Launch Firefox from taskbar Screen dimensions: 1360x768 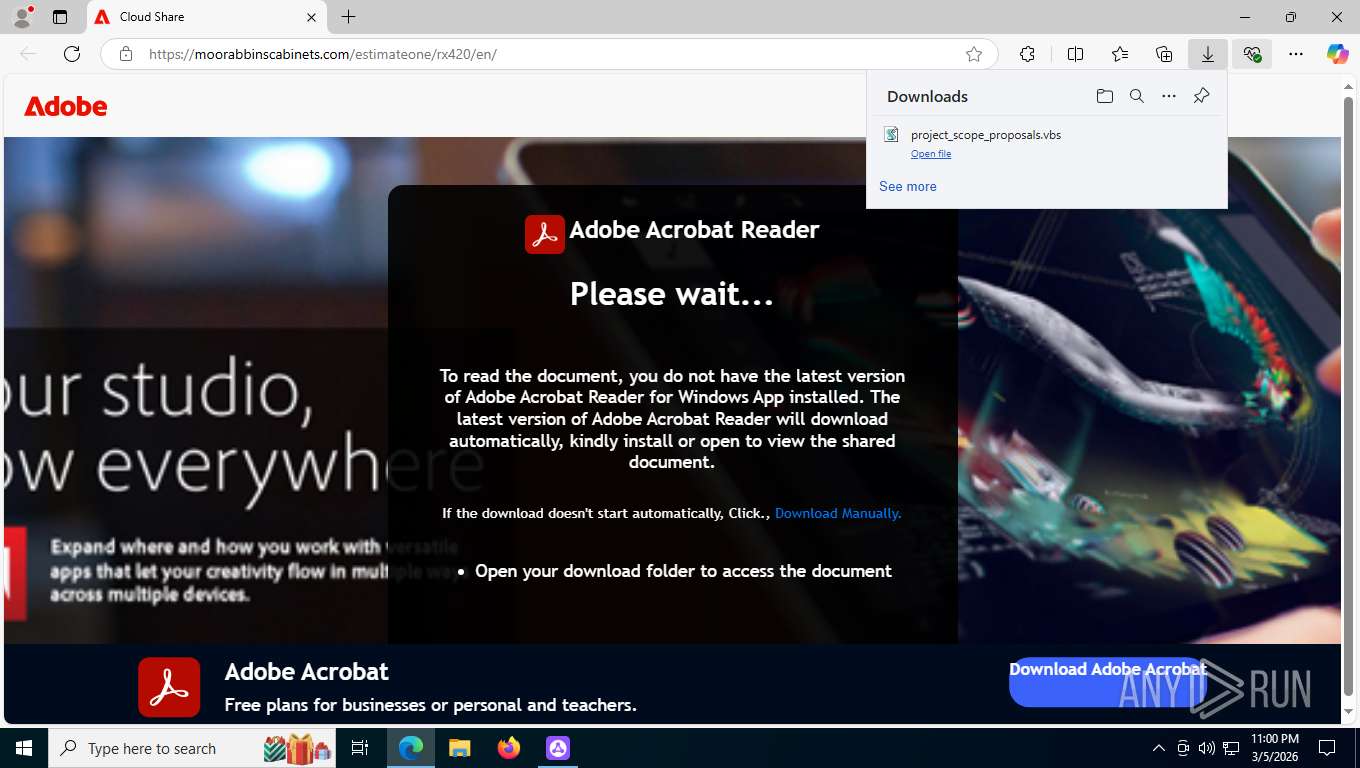point(509,748)
